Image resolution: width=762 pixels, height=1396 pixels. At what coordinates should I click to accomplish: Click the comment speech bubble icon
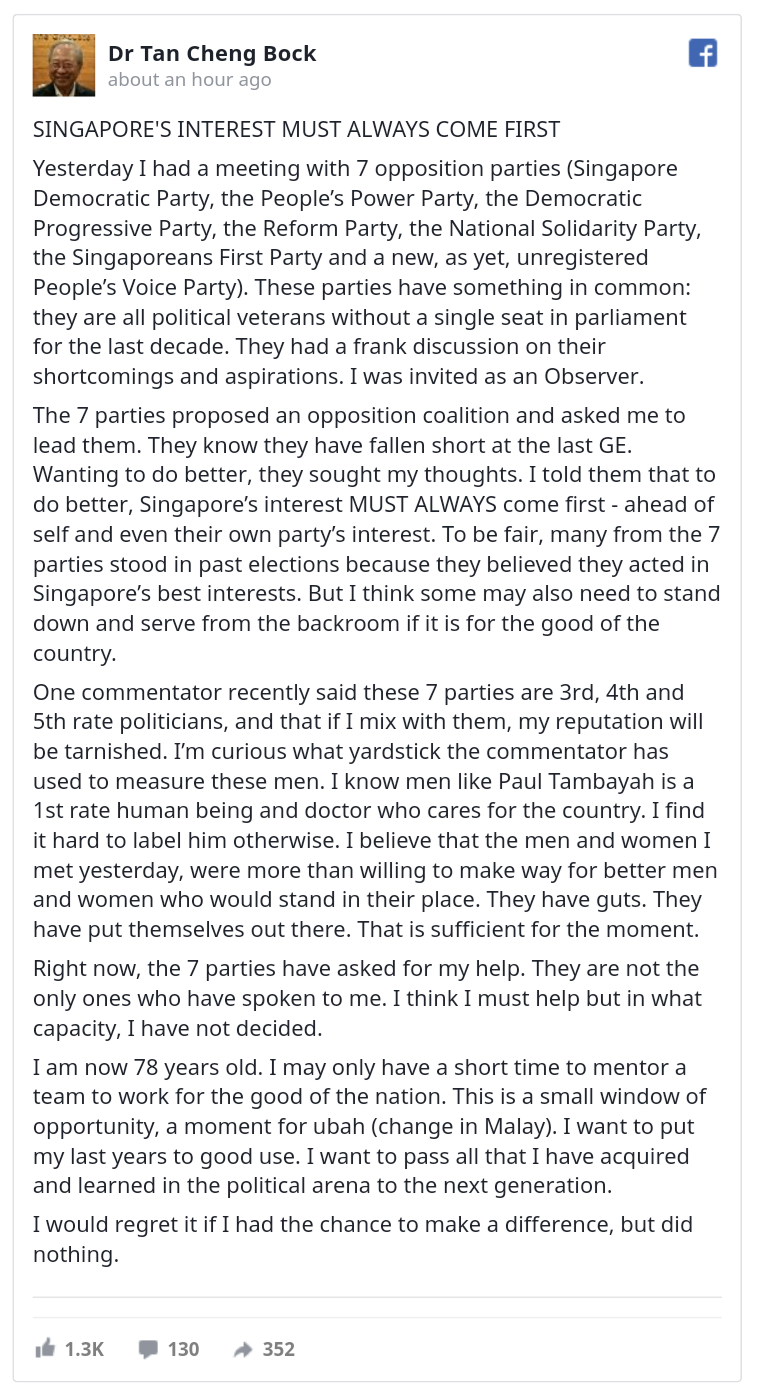(148, 1350)
